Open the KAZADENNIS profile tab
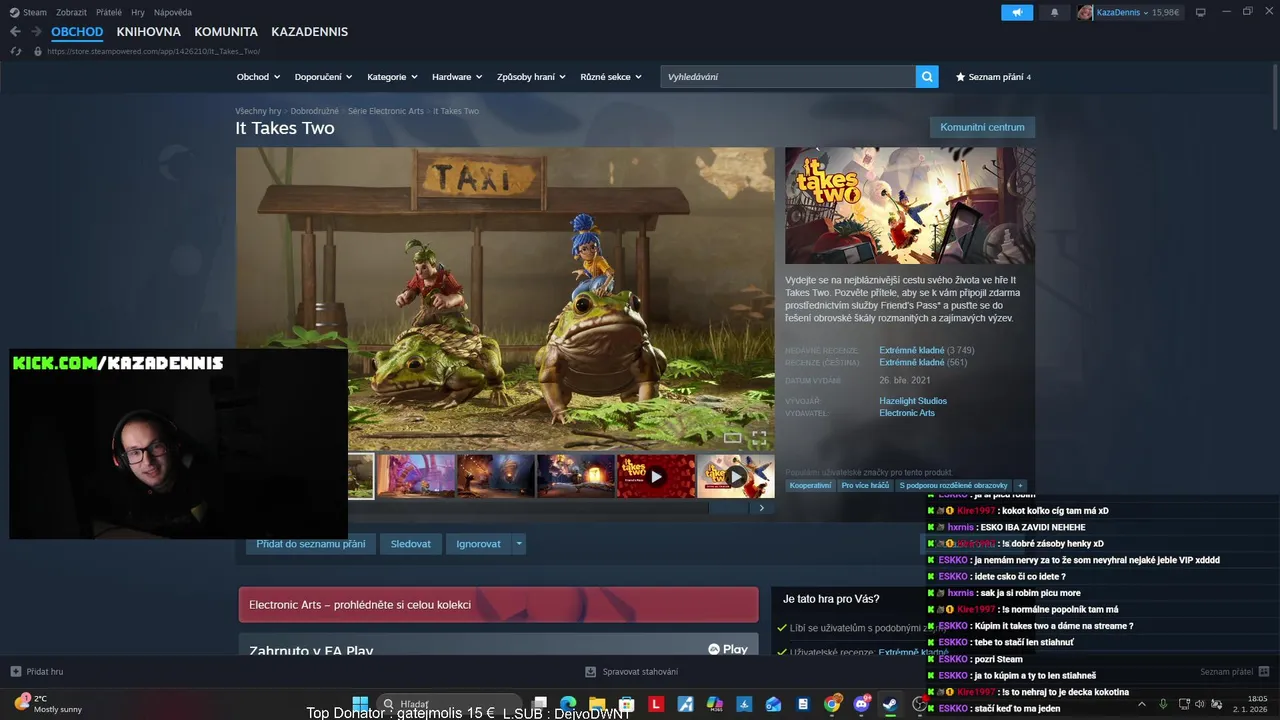Screen dimensions: 1280x720 pos(310,32)
